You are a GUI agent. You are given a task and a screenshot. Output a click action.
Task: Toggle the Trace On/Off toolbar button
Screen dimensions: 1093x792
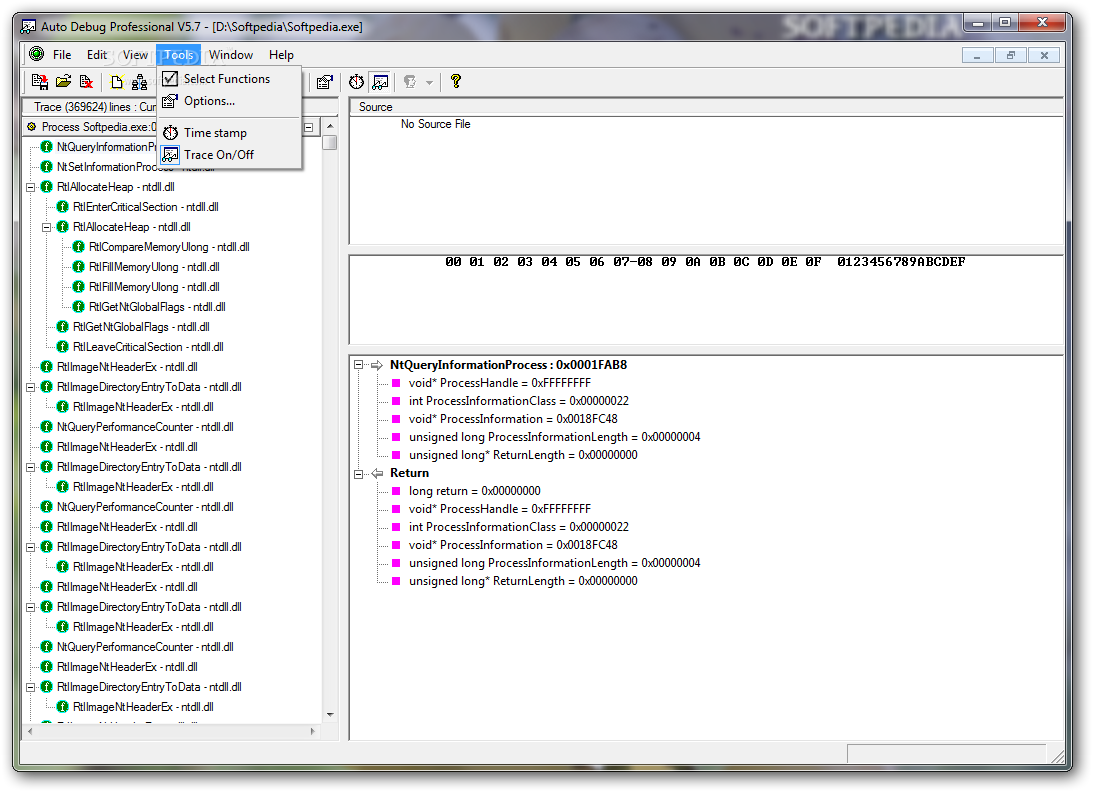(380, 82)
